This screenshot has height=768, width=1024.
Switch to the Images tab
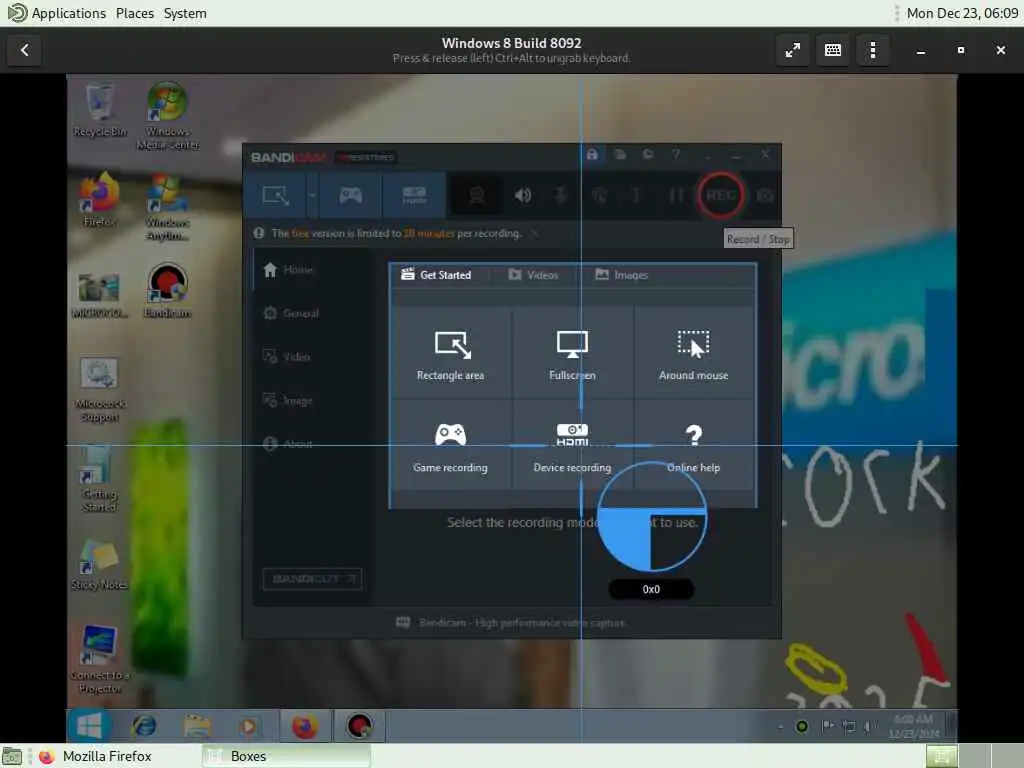coord(622,275)
